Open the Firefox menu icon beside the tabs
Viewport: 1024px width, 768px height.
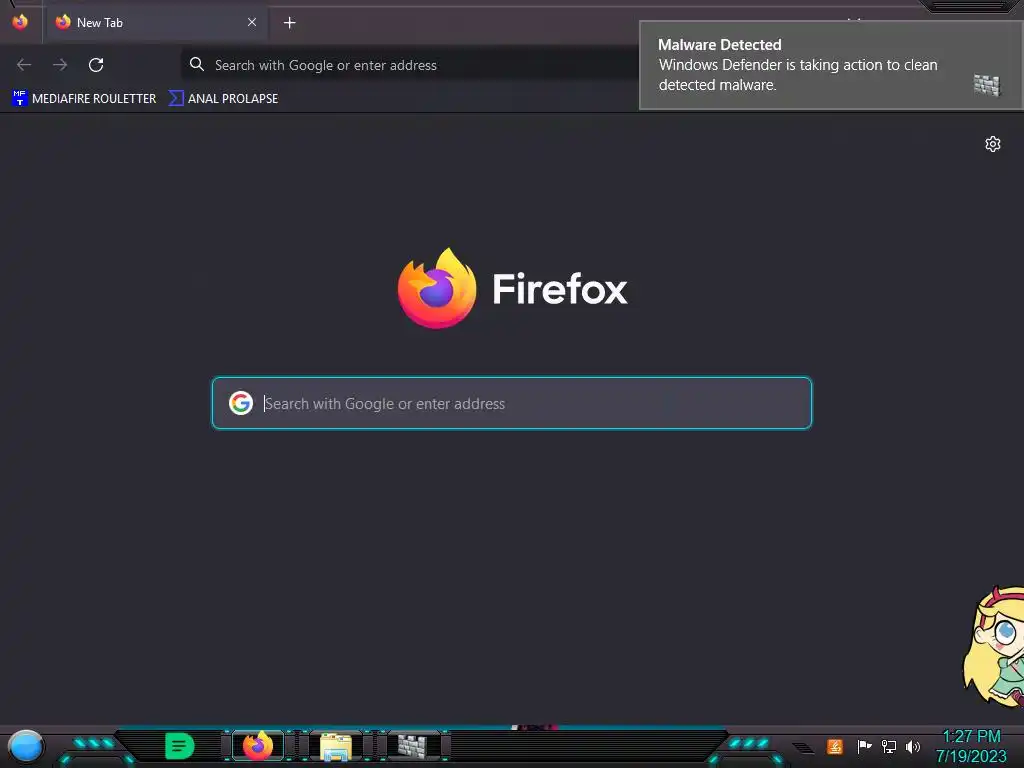click(x=20, y=22)
